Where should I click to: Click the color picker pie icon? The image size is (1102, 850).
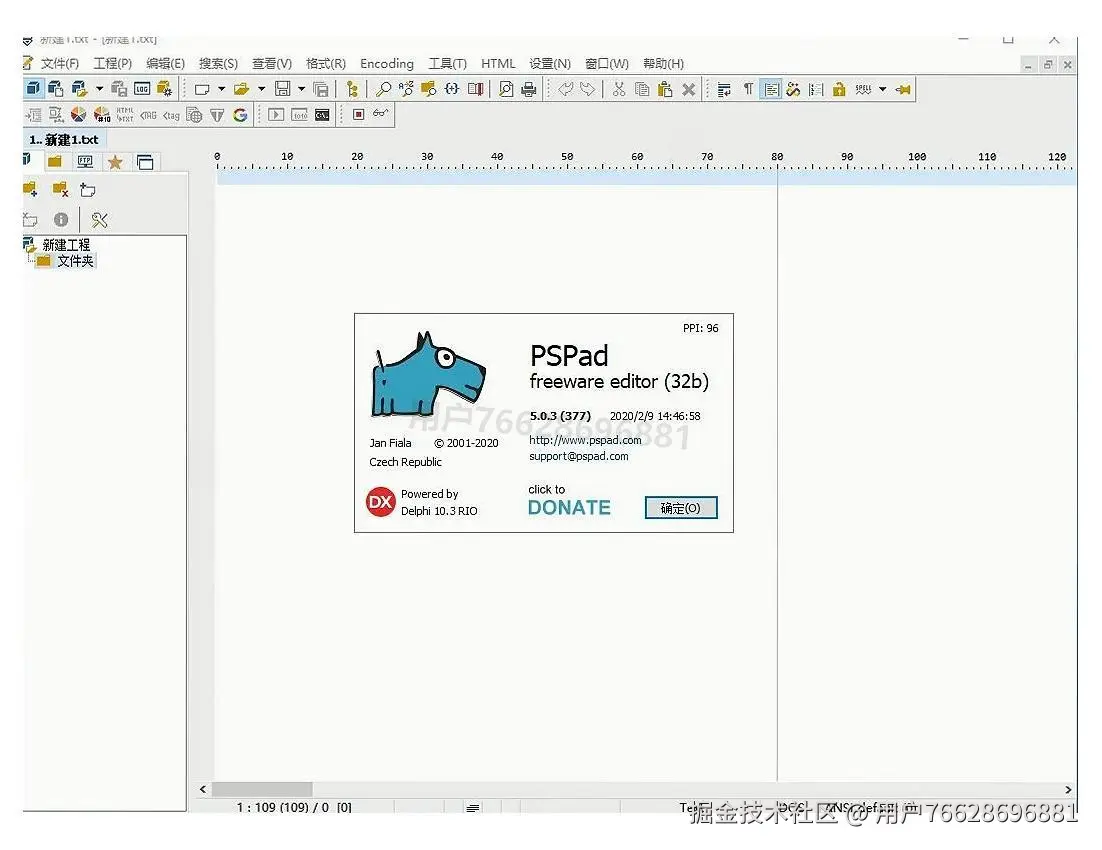(x=79, y=115)
